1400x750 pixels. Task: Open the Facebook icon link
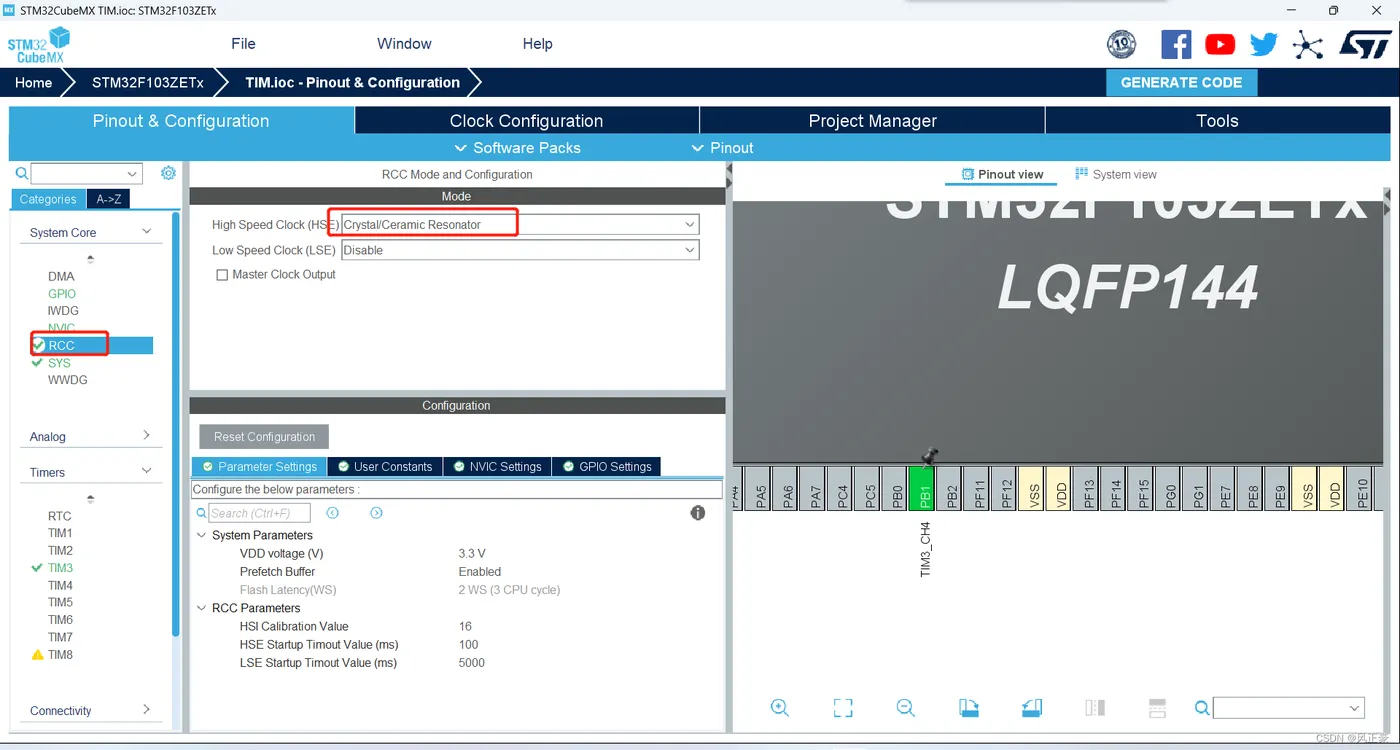pyautogui.click(x=1176, y=44)
